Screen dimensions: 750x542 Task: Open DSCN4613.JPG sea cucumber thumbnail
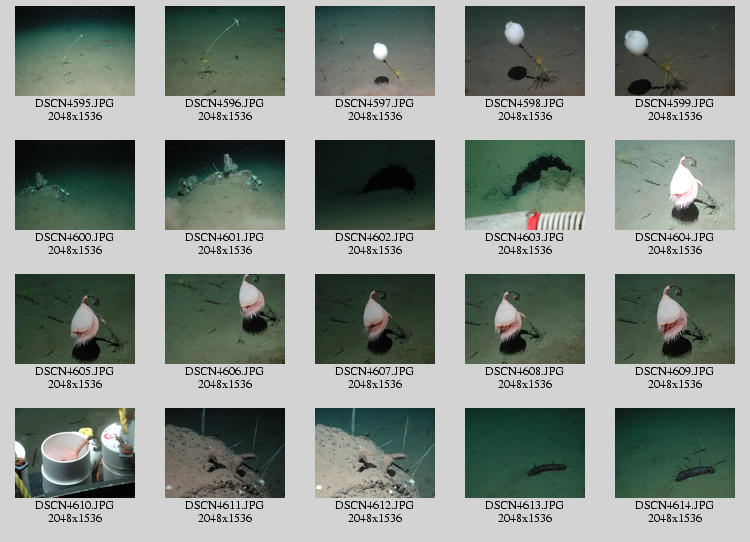525,453
